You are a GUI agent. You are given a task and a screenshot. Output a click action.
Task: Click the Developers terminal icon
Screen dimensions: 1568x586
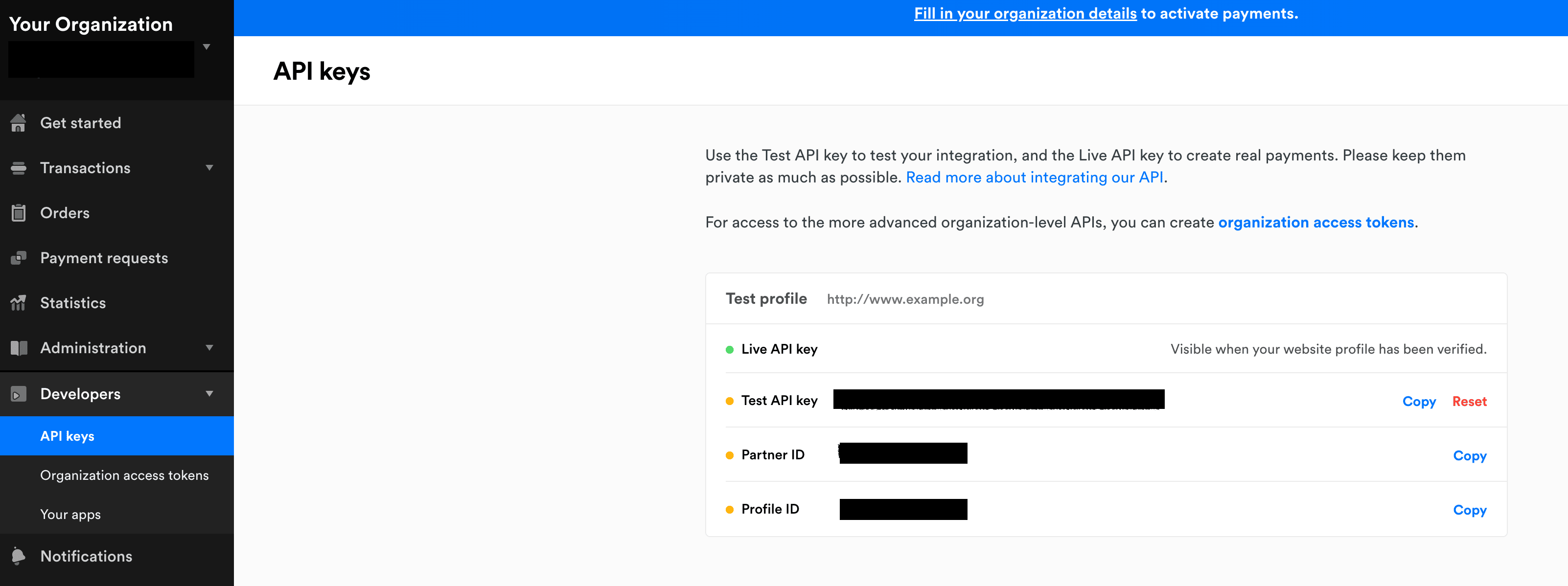pos(18,394)
